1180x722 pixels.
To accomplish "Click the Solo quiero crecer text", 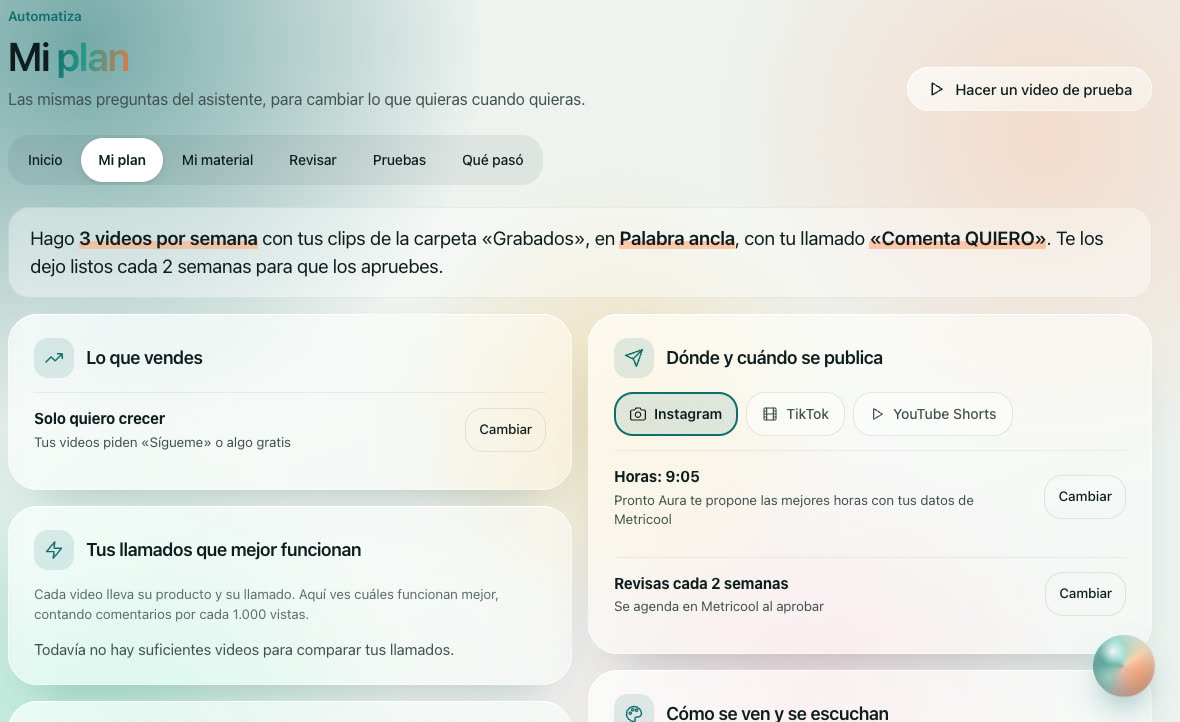I will tap(99, 419).
